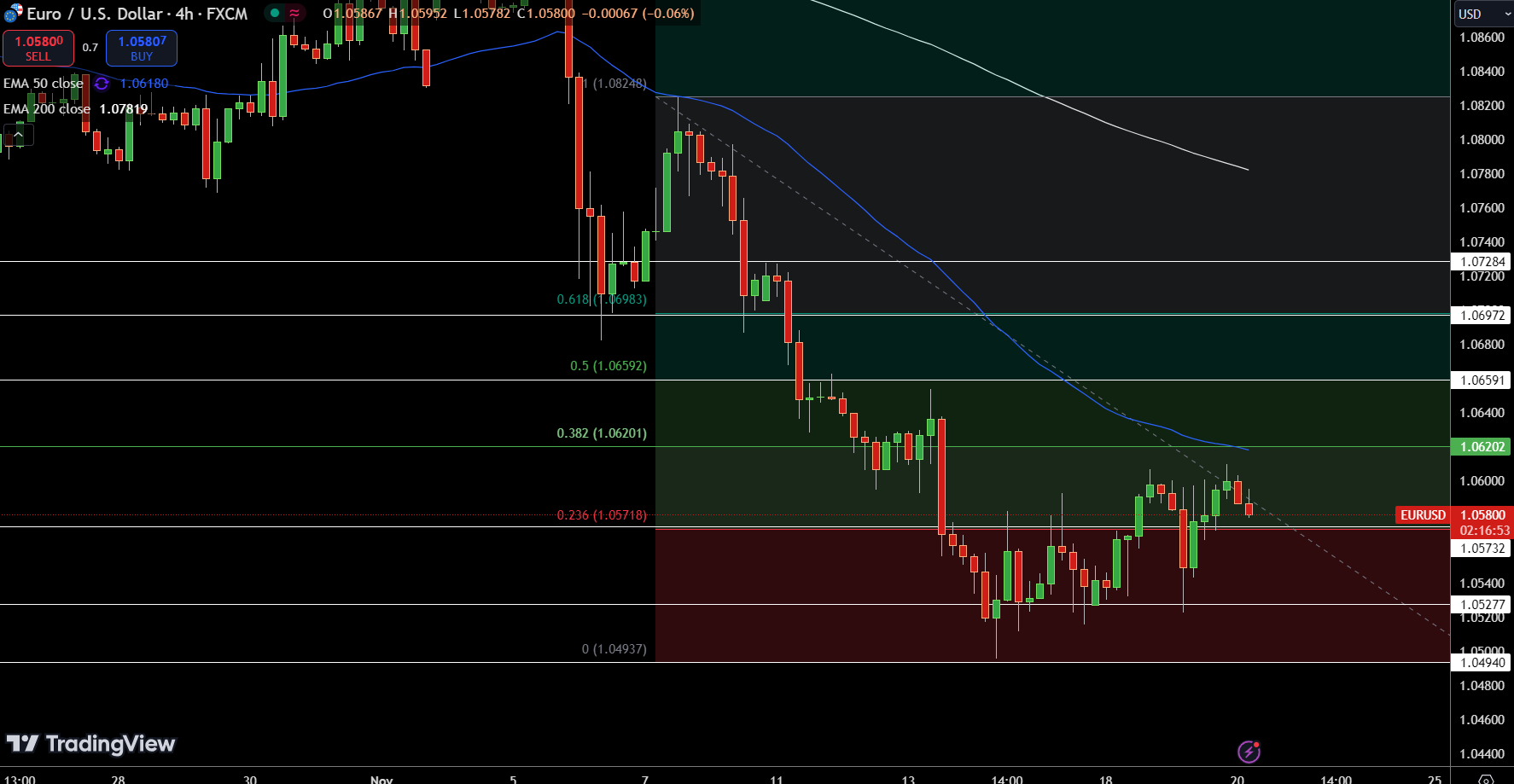Click the 18 date label on time axis

[1106, 779]
